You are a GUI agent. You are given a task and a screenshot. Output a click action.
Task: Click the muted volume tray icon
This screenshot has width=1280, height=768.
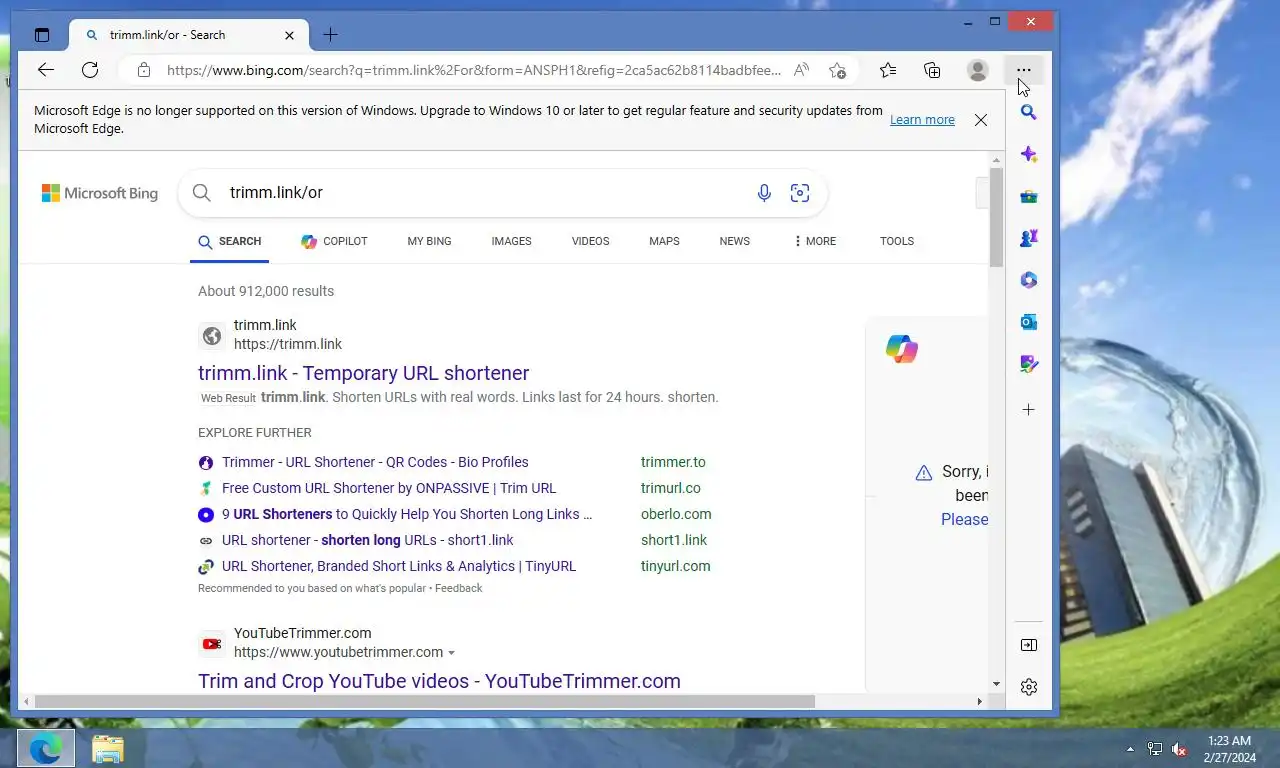point(1179,749)
